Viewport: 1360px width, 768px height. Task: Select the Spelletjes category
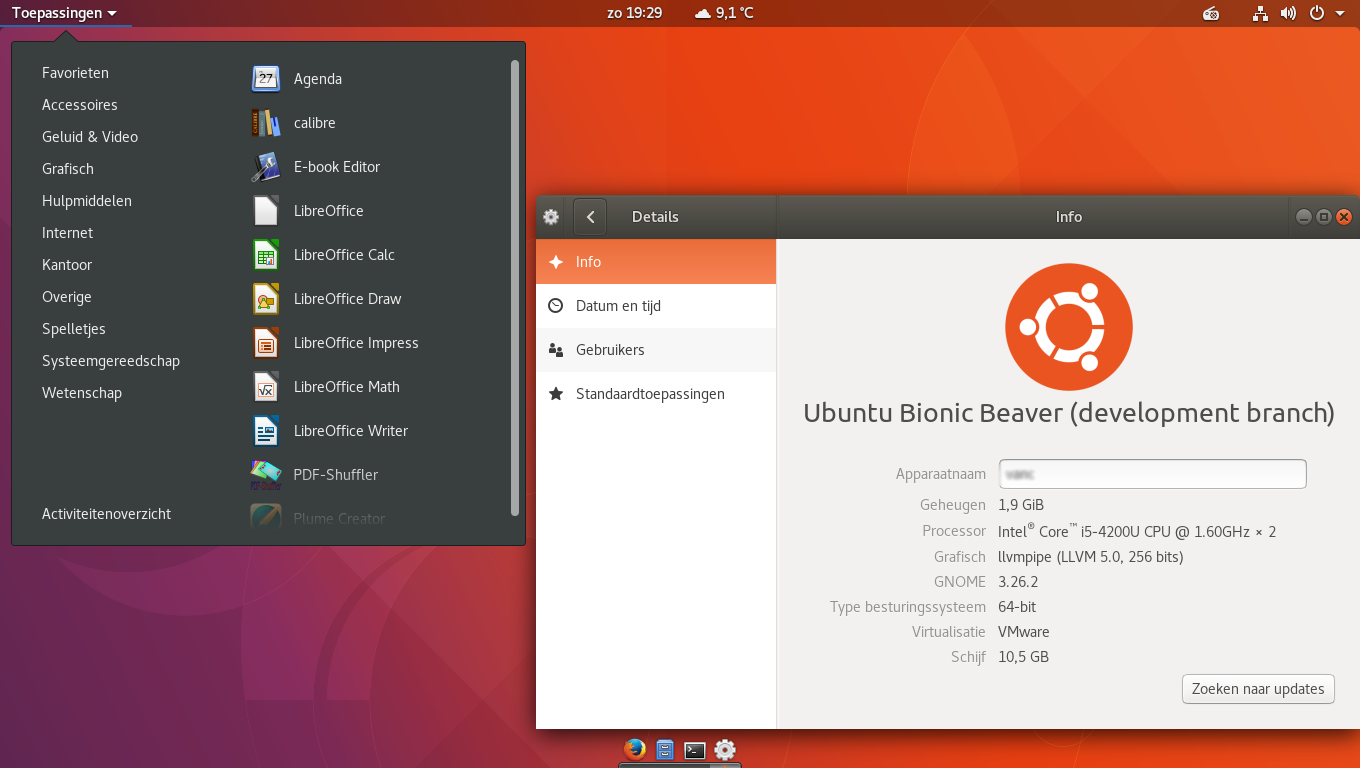[74, 329]
